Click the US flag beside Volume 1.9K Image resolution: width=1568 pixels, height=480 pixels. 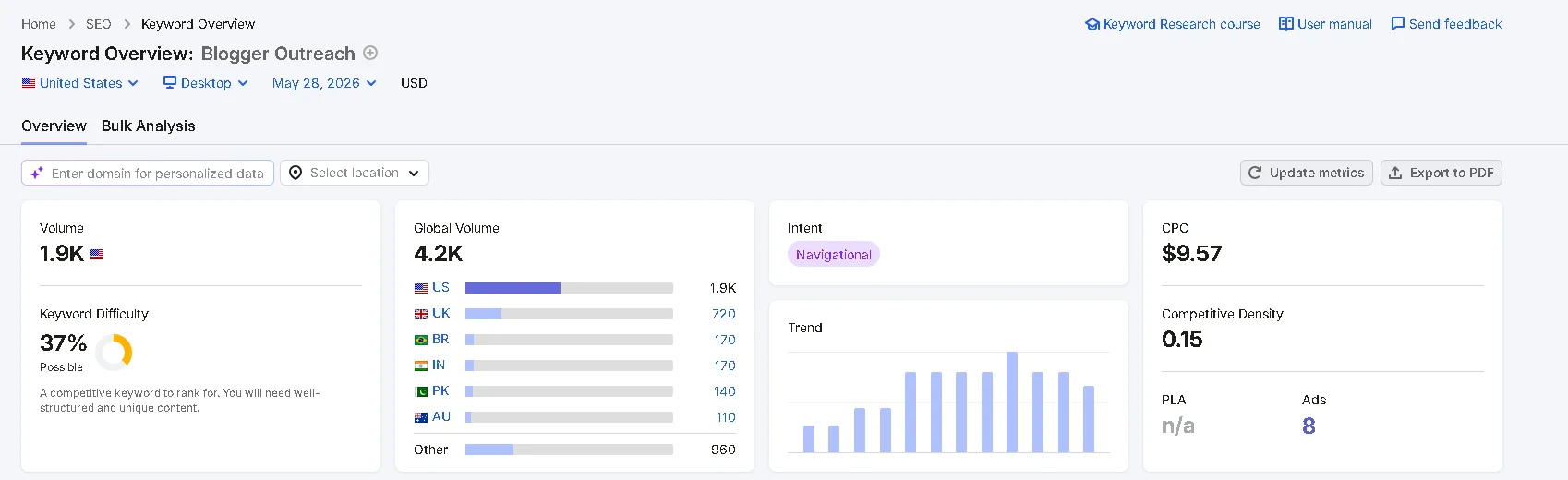[x=97, y=254]
